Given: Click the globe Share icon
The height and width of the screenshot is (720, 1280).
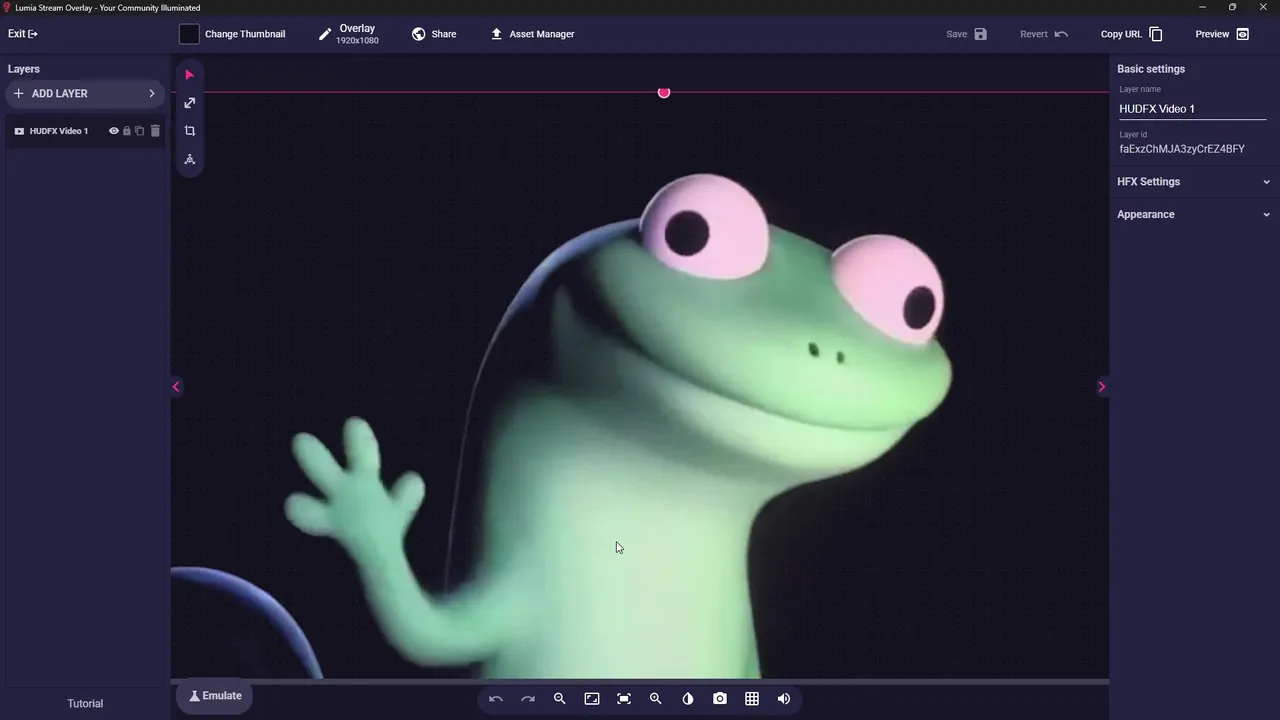Looking at the screenshot, I should click(x=419, y=34).
